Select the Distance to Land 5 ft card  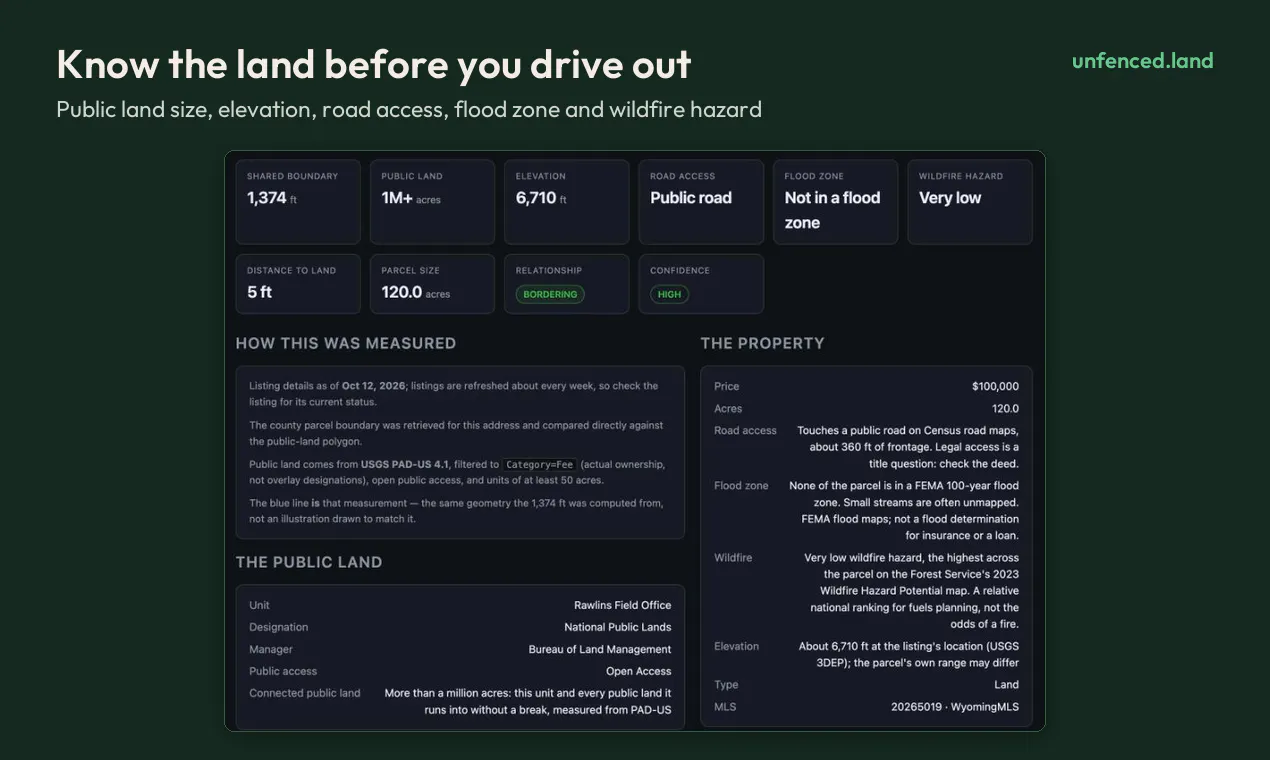(x=298, y=284)
